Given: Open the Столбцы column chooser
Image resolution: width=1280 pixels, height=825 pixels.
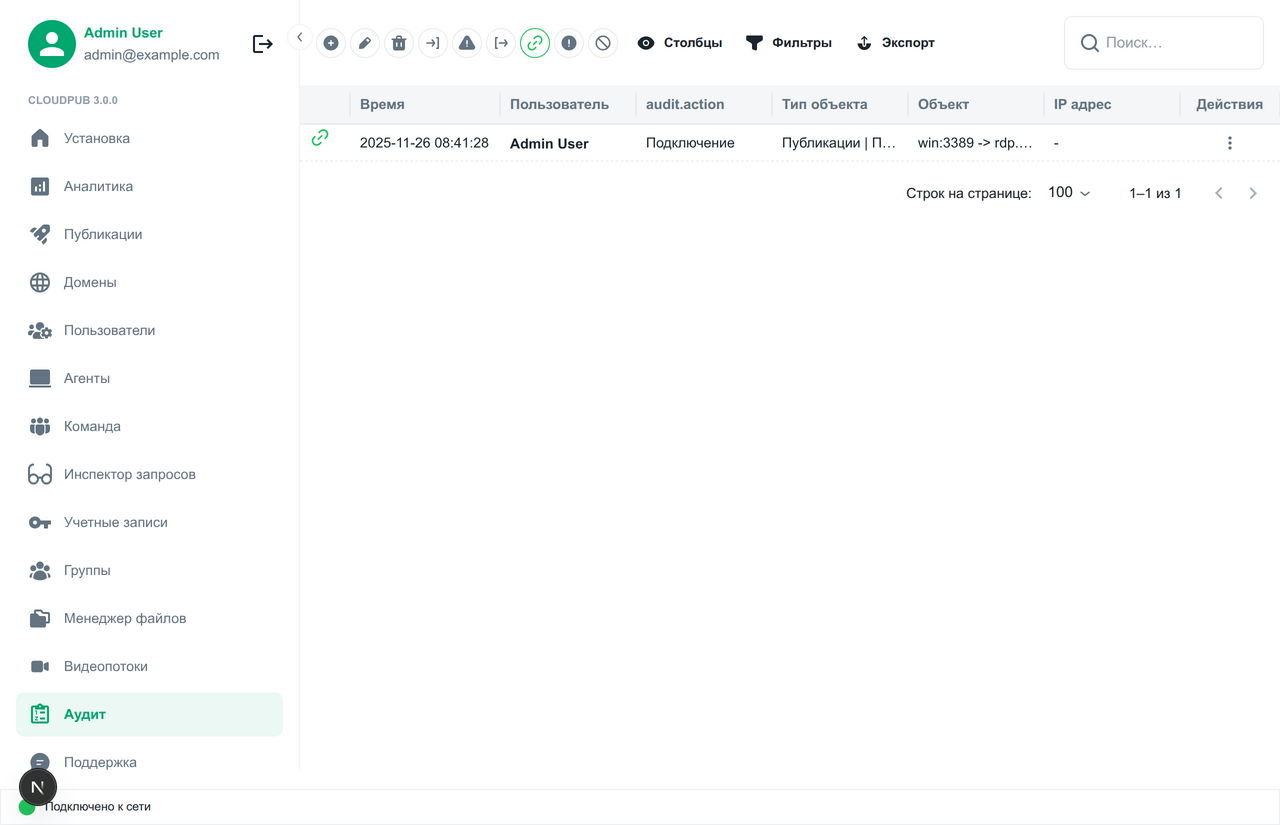Looking at the screenshot, I should click(680, 43).
